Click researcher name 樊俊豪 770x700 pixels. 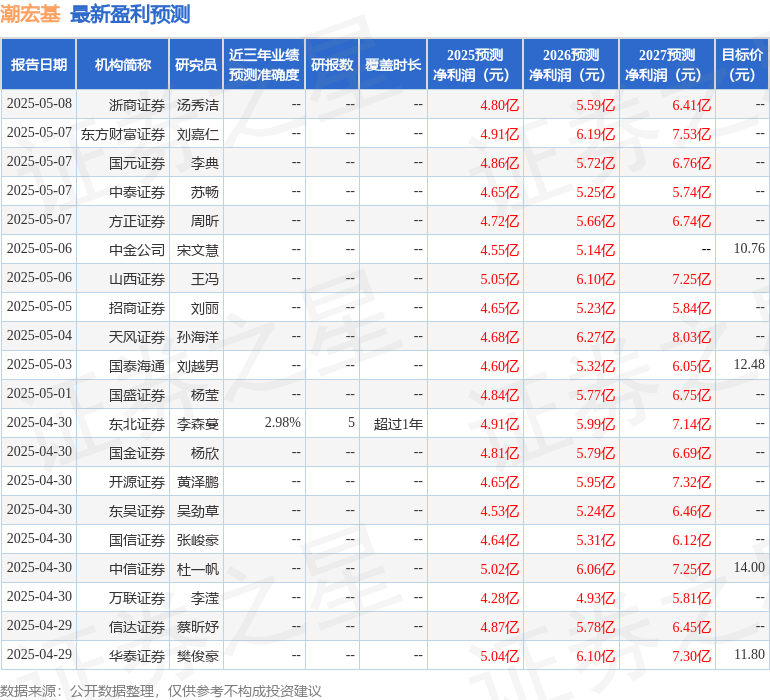pos(197,656)
